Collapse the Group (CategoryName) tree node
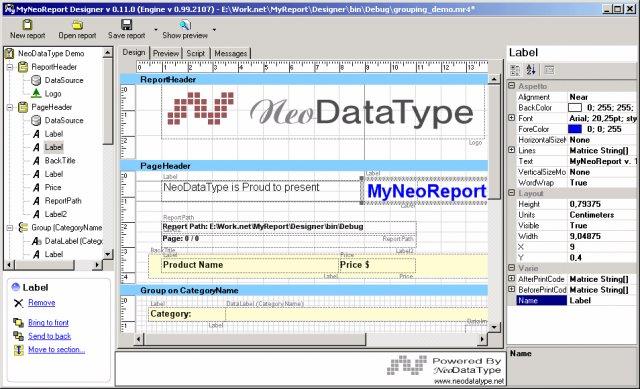The width and height of the screenshot is (640, 389). [x=10, y=228]
